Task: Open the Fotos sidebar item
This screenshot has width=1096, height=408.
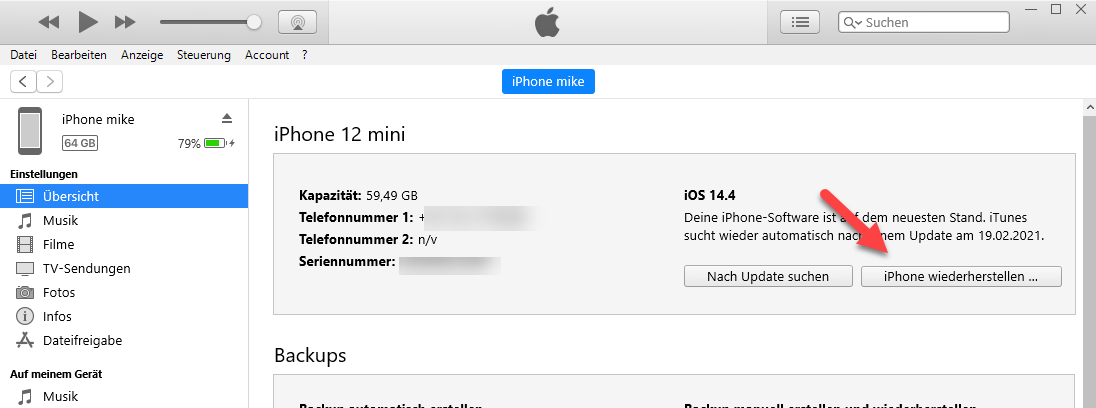Action: click(x=59, y=292)
